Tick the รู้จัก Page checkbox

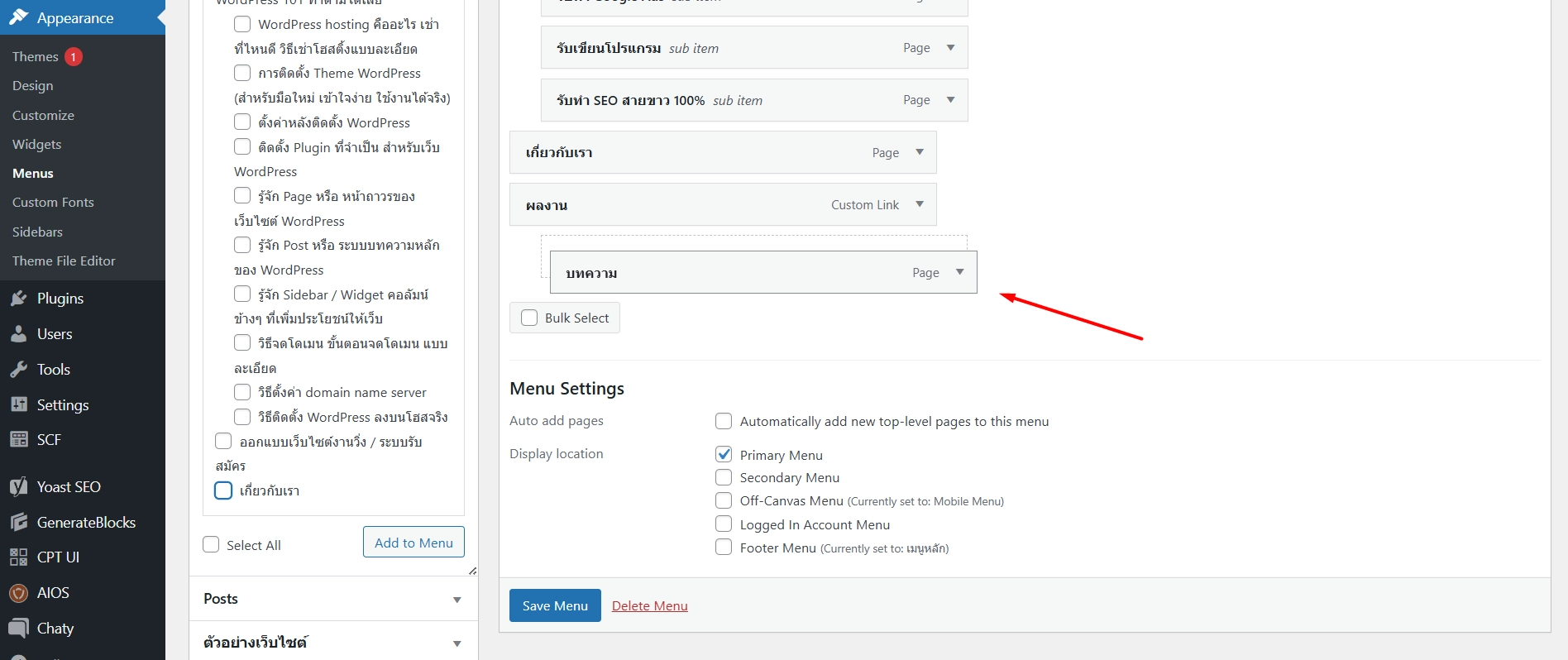(242, 195)
